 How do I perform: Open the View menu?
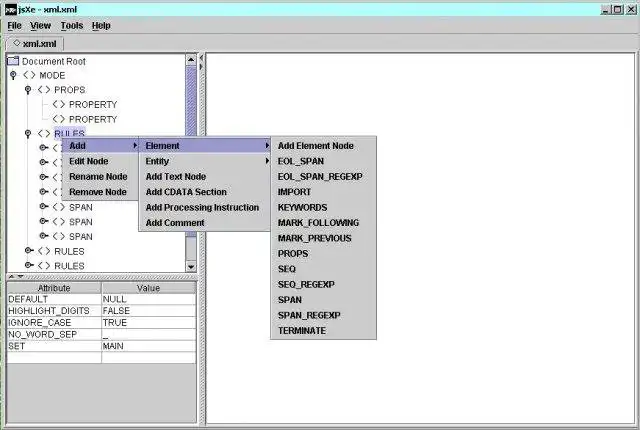tap(40, 26)
